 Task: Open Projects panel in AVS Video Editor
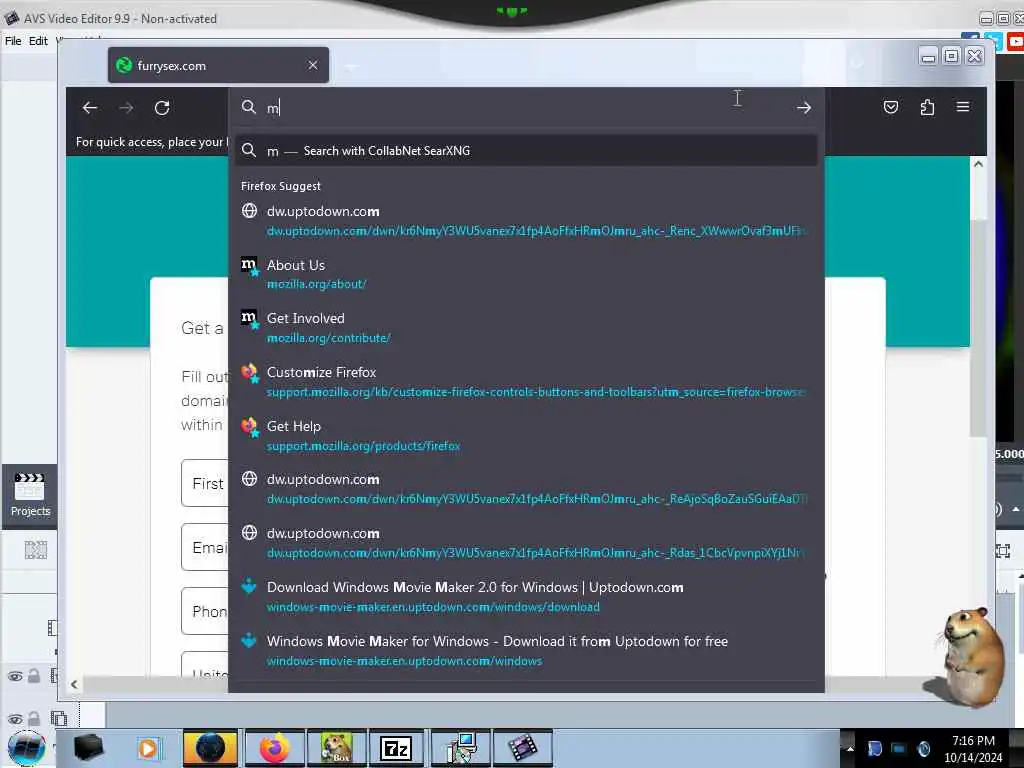coord(29,496)
